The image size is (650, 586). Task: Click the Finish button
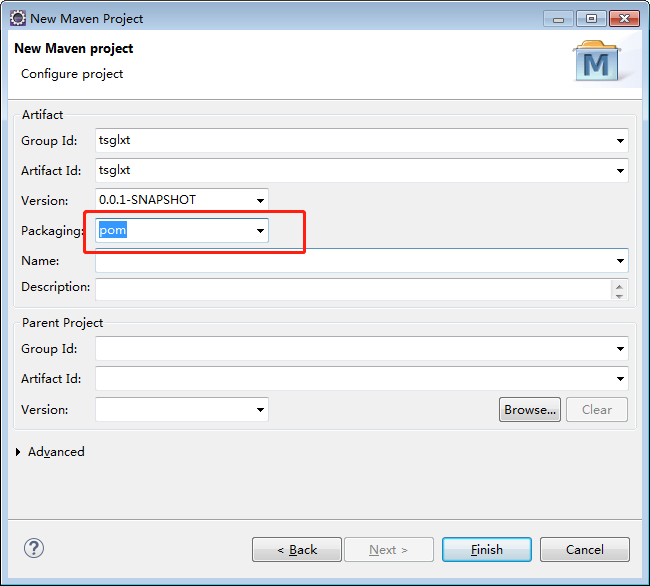tap(487, 550)
